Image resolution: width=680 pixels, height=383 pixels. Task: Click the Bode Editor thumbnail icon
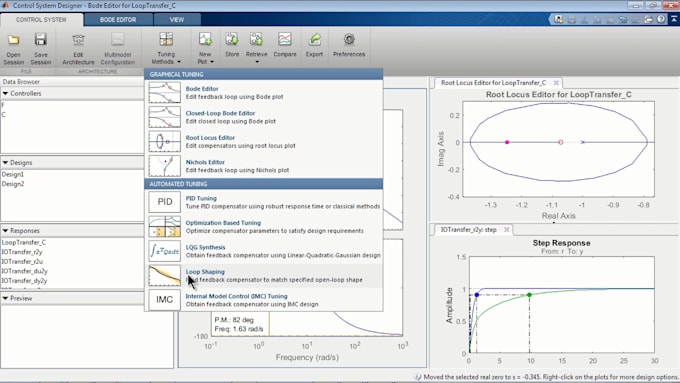tap(164, 92)
